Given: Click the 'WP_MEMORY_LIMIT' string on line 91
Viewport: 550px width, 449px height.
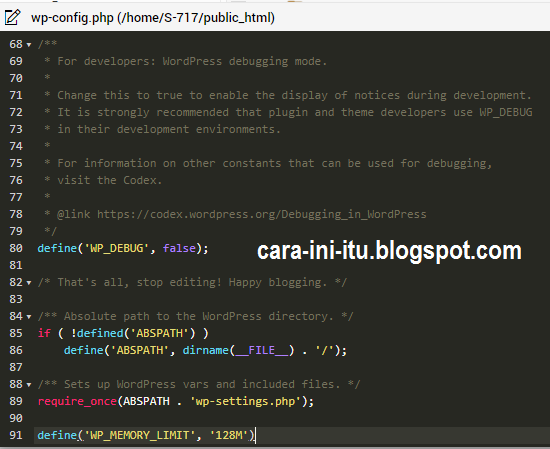Looking at the screenshot, I should 140,435.
